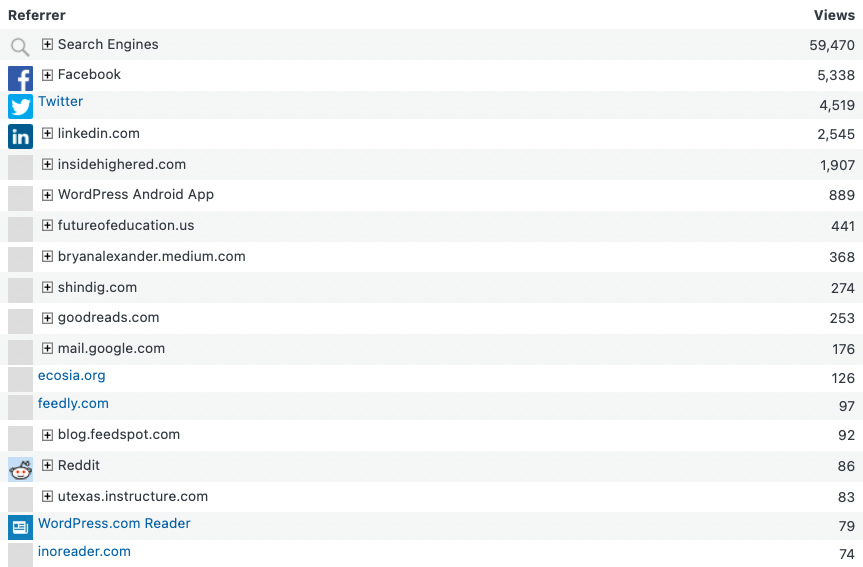863x567 pixels.
Task: Click the blank icon for blog.feedspot.com
Action: 20,438
